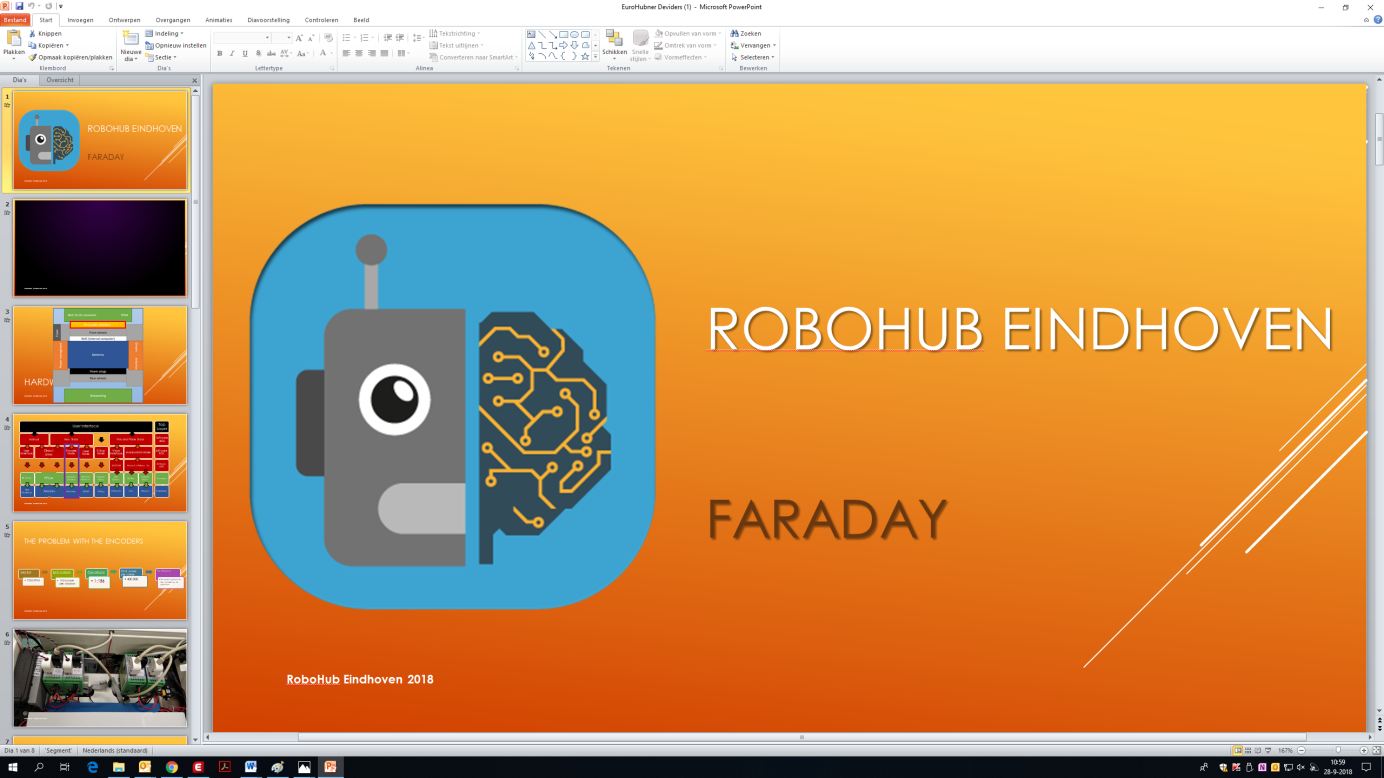The image size is (1384, 778).
Task: Toggle Bold formatting
Action: (220, 53)
